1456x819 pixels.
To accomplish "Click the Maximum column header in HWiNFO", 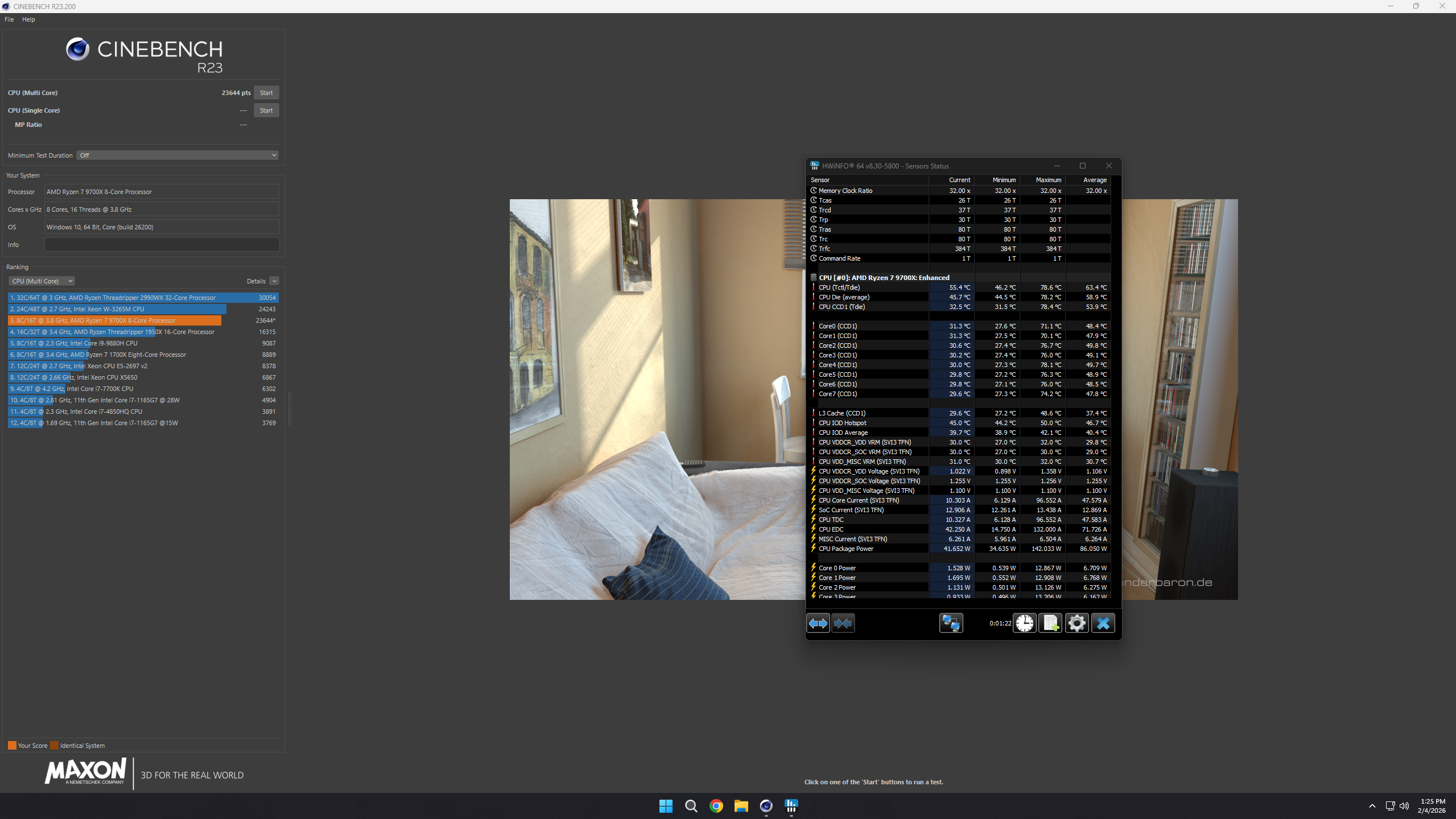I will (1043, 180).
